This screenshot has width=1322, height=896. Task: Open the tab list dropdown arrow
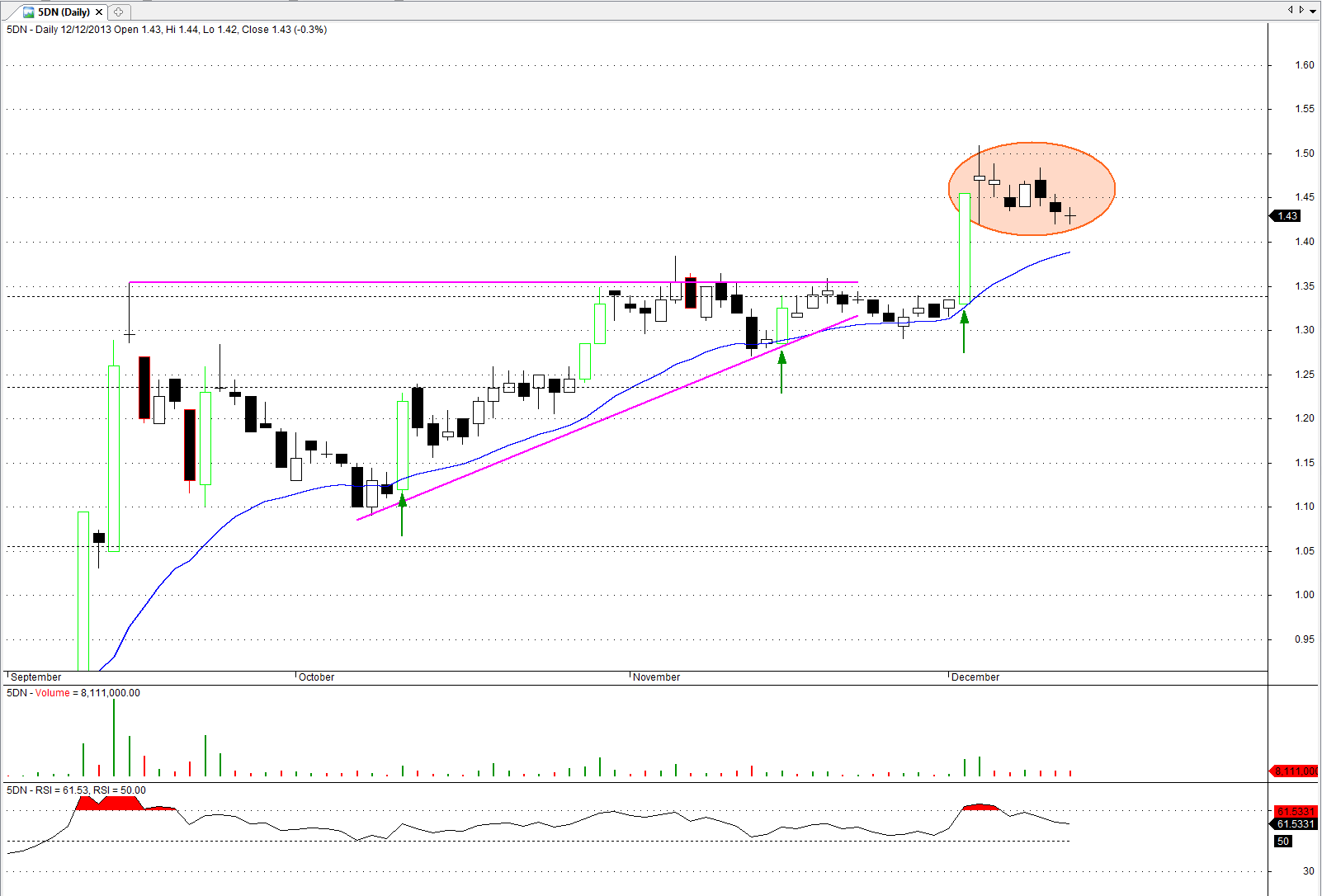[1313, 11]
